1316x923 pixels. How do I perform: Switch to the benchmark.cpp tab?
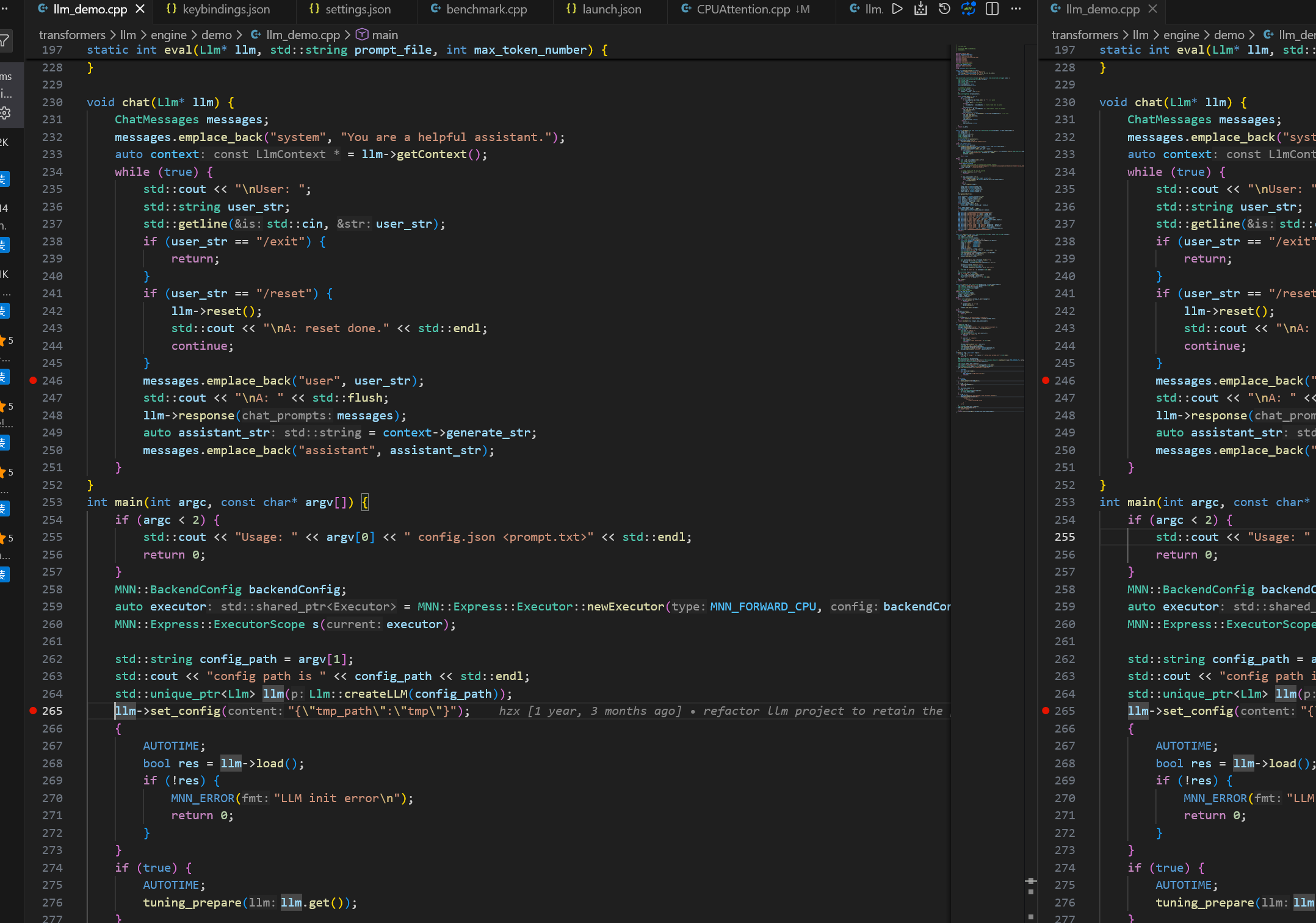point(486,9)
